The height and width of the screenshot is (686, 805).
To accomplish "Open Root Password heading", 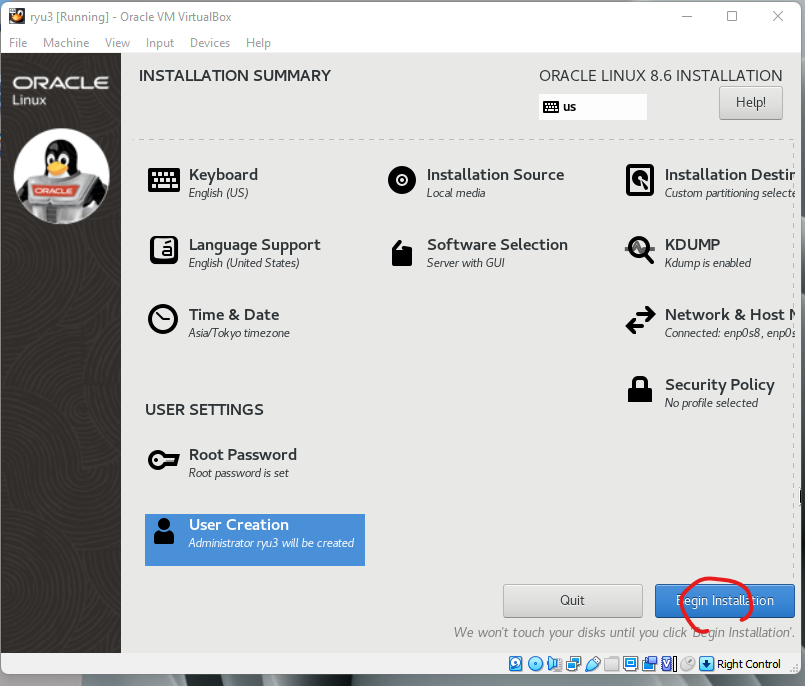I will click(x=243, y=454).
